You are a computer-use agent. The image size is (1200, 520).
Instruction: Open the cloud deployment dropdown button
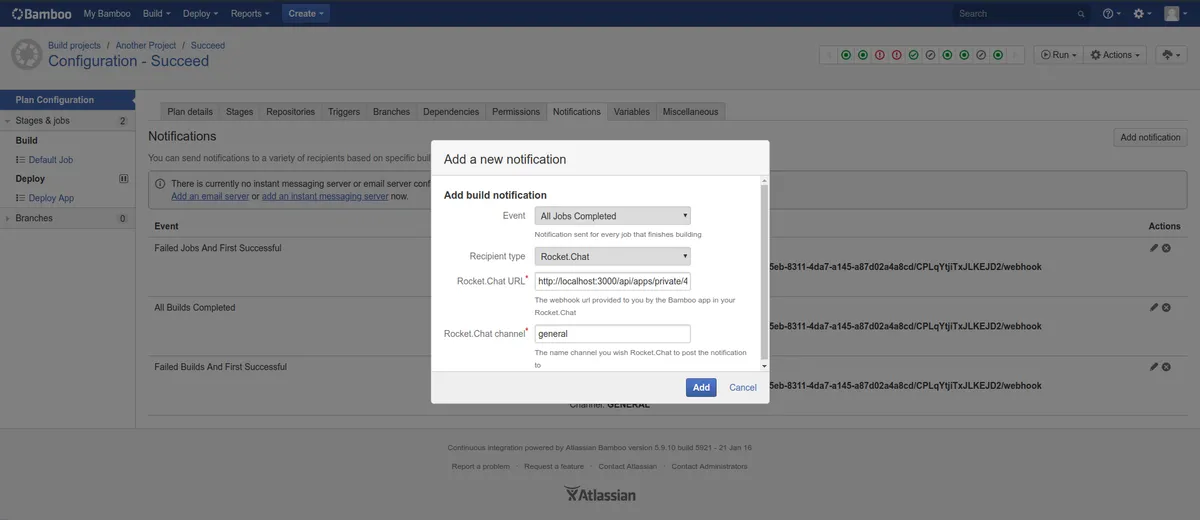tap(1172, 55)
